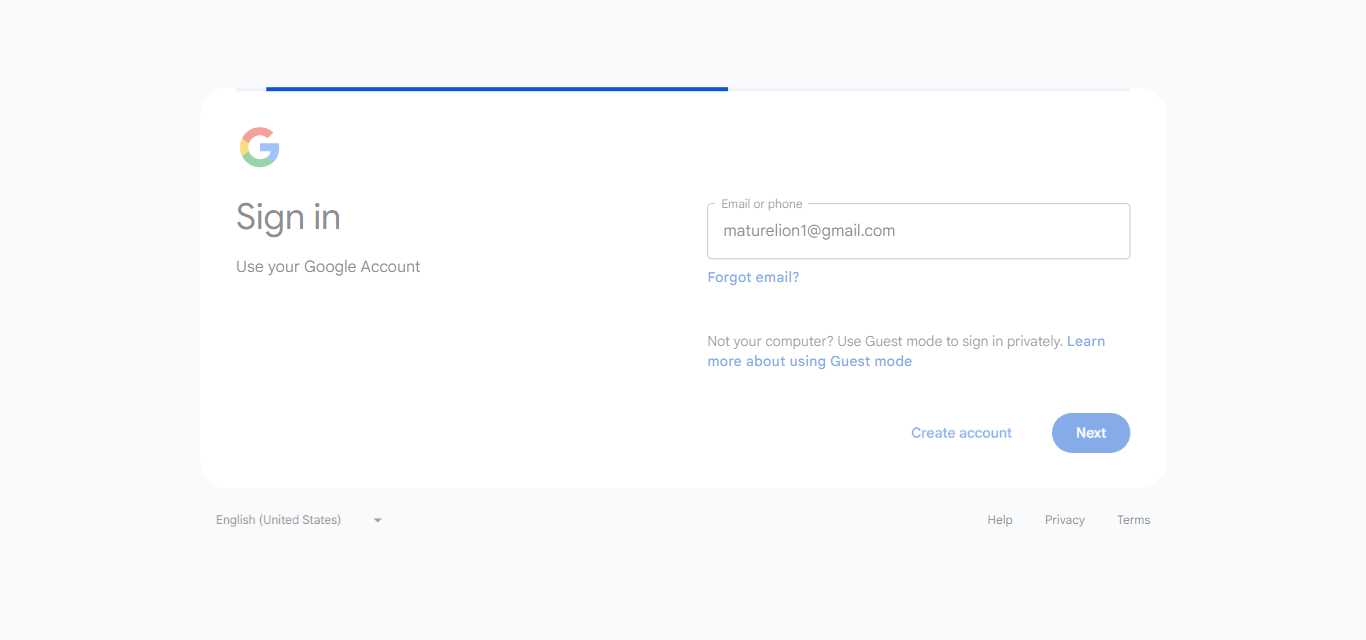This screenshot has width=1366, height=640.
Task: Open the Privacy link in the footer
Action: [1065, 520]
